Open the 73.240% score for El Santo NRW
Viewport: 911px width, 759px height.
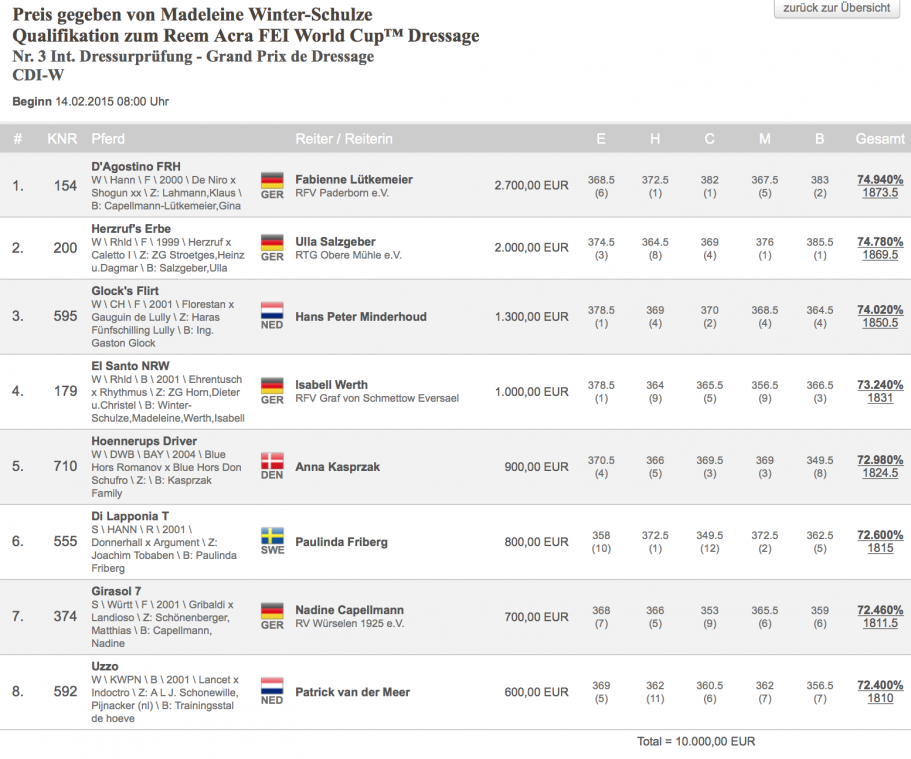point(880,384)
